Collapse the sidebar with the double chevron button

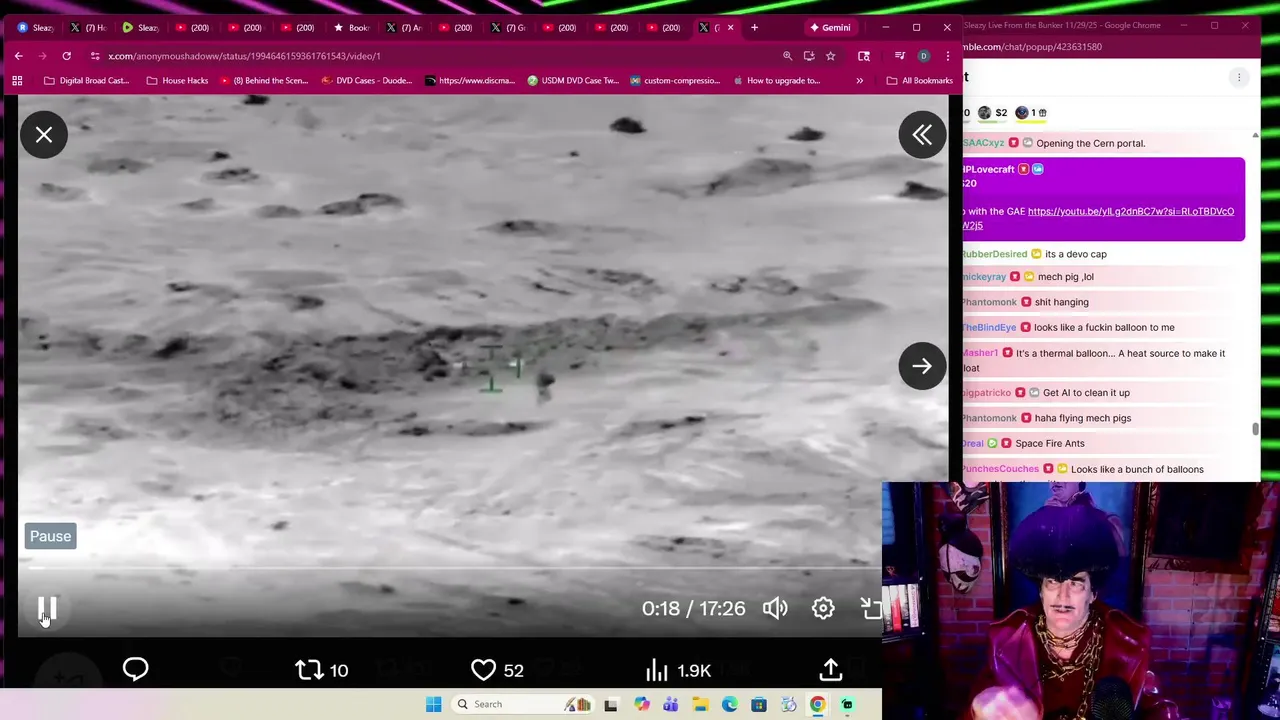(922, 135)
